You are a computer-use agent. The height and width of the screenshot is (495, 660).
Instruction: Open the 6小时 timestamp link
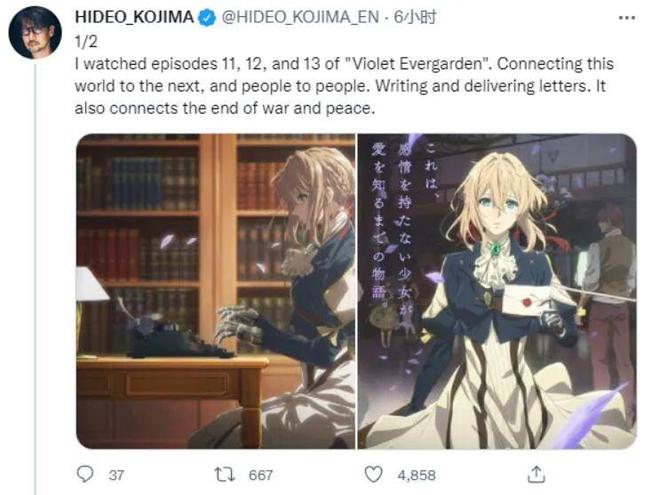(415, 17)
